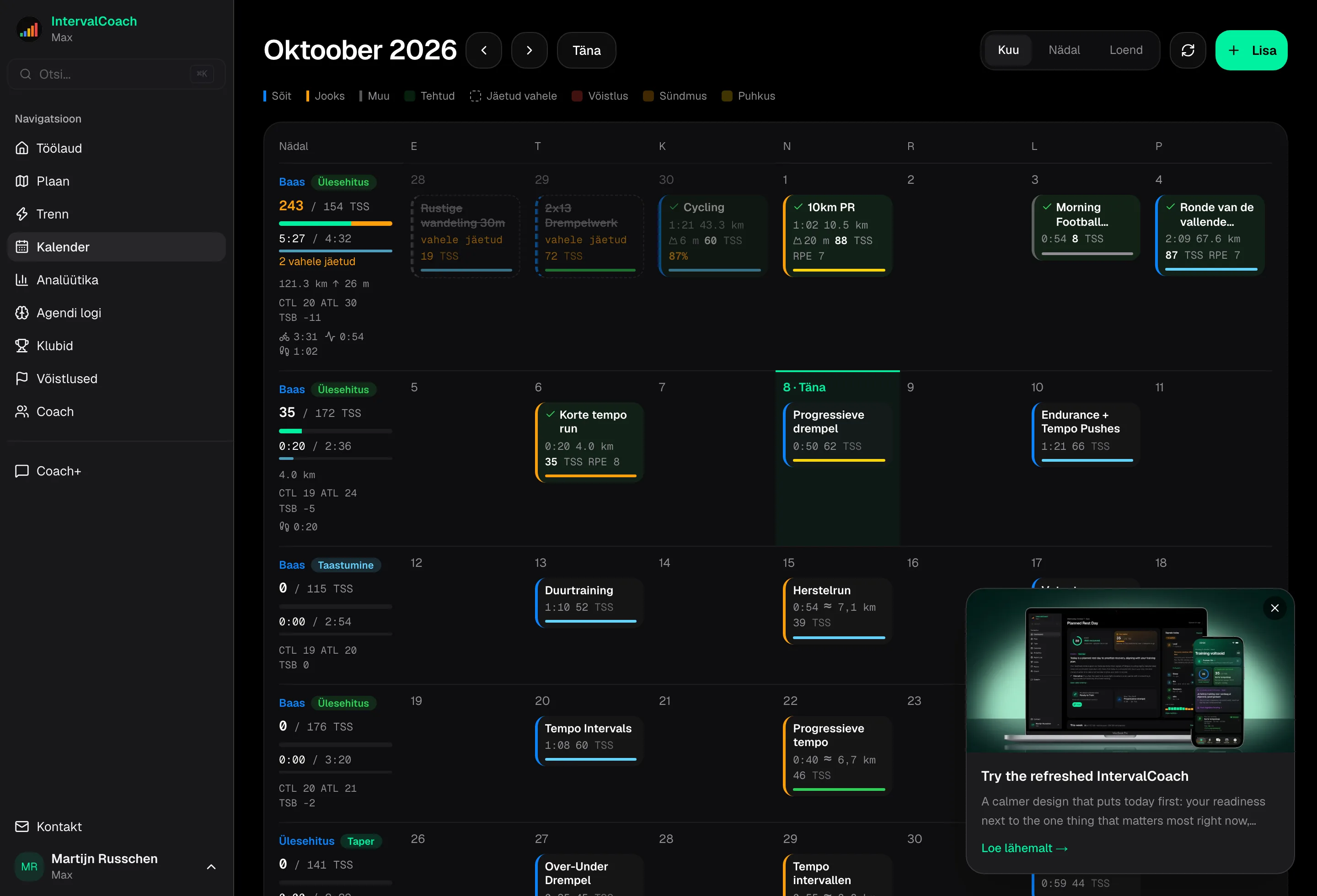The height and width of the screenshot is (896, 1317).
Task: Open today's Progressieve drempel workout
Action: pyautogui.click(x=837, y=434)
